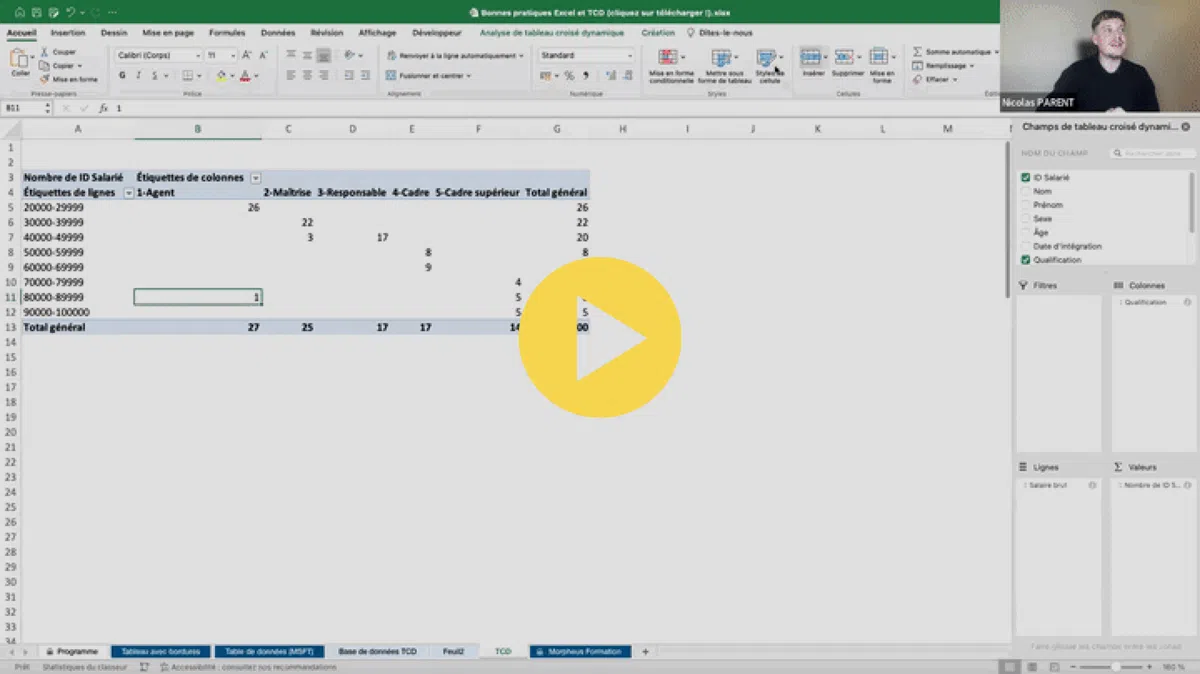This screenshot has height=674, width=1200.
Task: Uncheck the ID Salarié field checkbox
Action: (1025, 177)
